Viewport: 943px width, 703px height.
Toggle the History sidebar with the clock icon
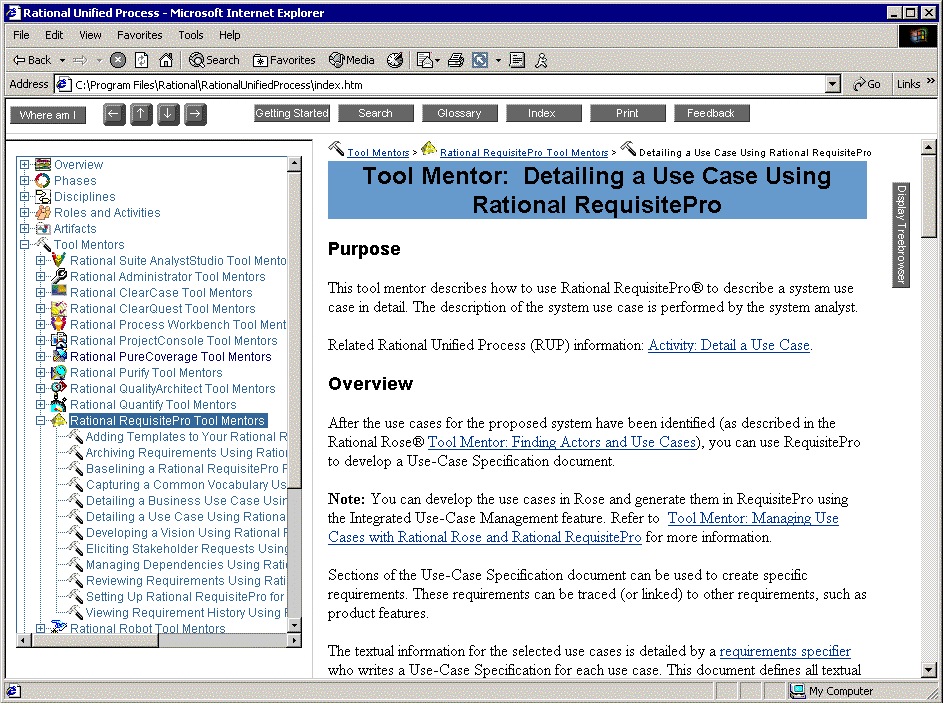[395, 59]
